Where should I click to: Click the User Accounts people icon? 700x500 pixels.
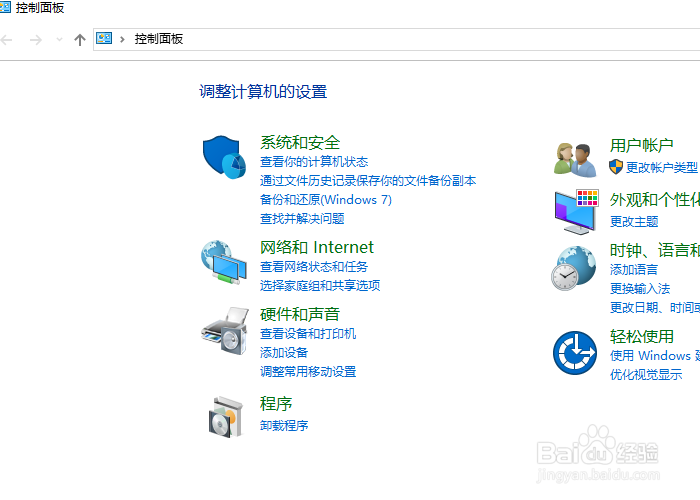[575, 160]
